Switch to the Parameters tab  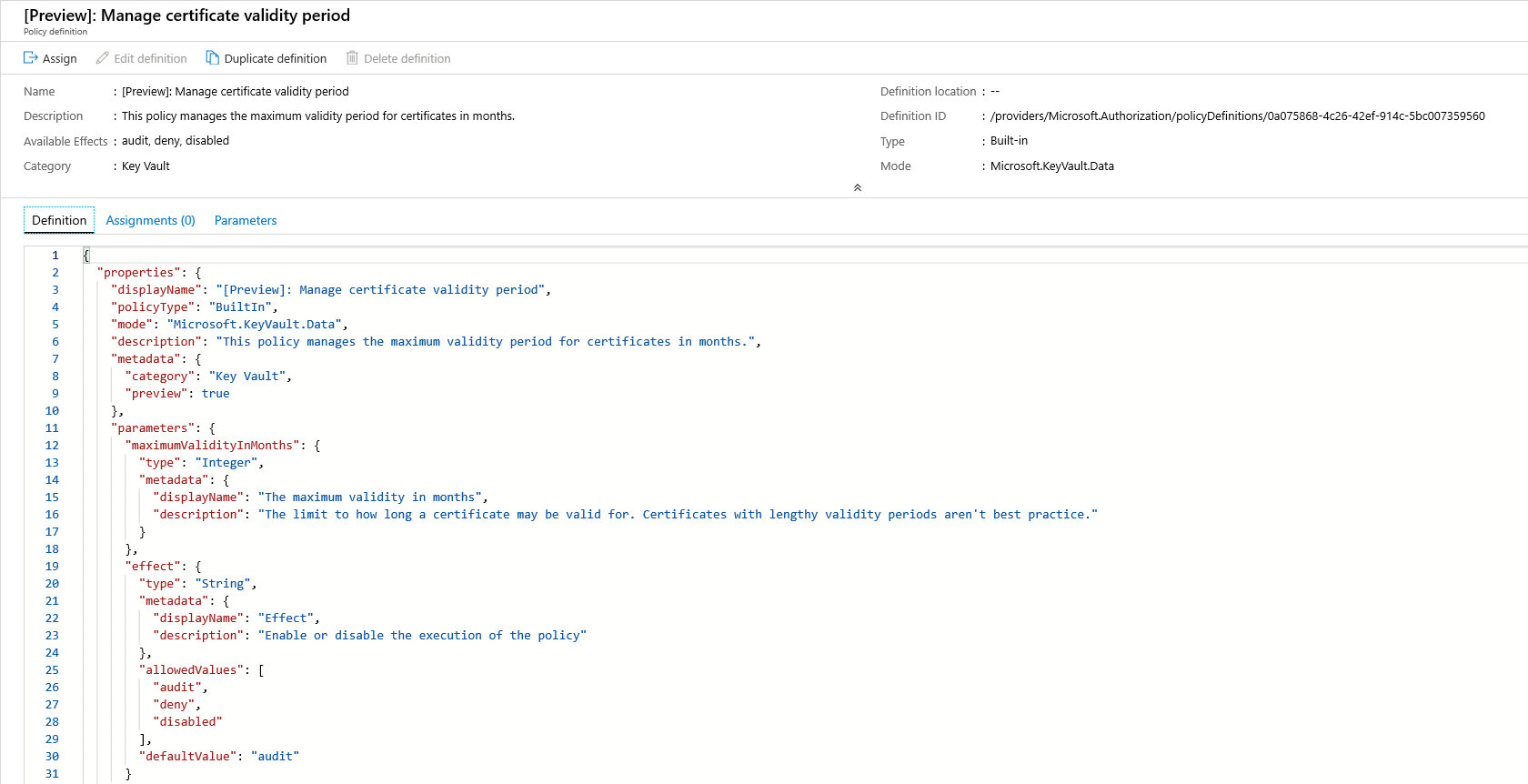click(246, 220)
